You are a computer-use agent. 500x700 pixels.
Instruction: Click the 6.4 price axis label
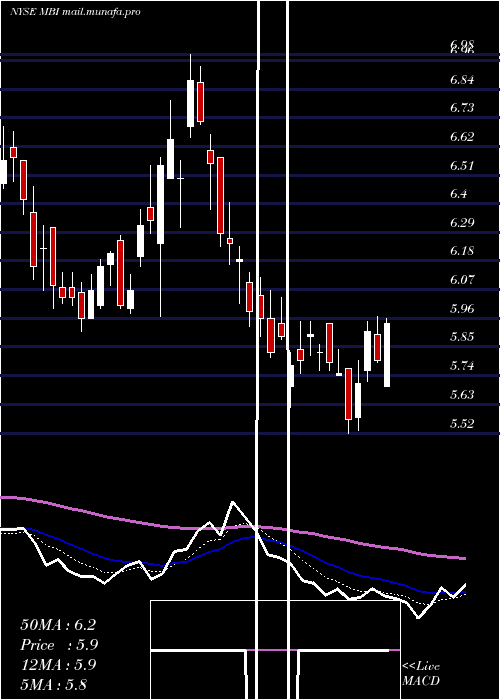pyautogui.click(x=459, y=194)
